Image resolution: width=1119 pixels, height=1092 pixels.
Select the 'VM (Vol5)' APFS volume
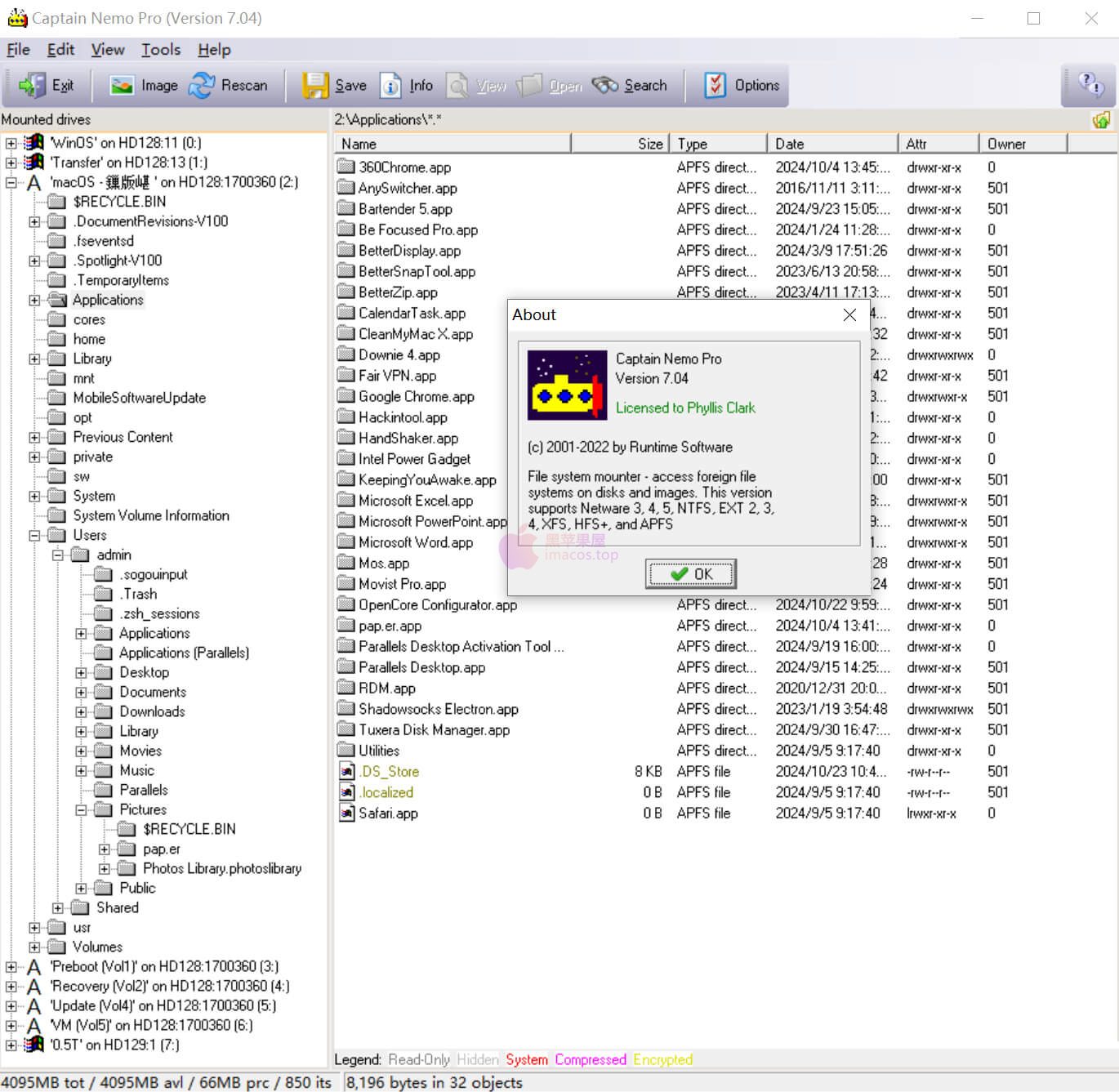[x=151, y=1025]
